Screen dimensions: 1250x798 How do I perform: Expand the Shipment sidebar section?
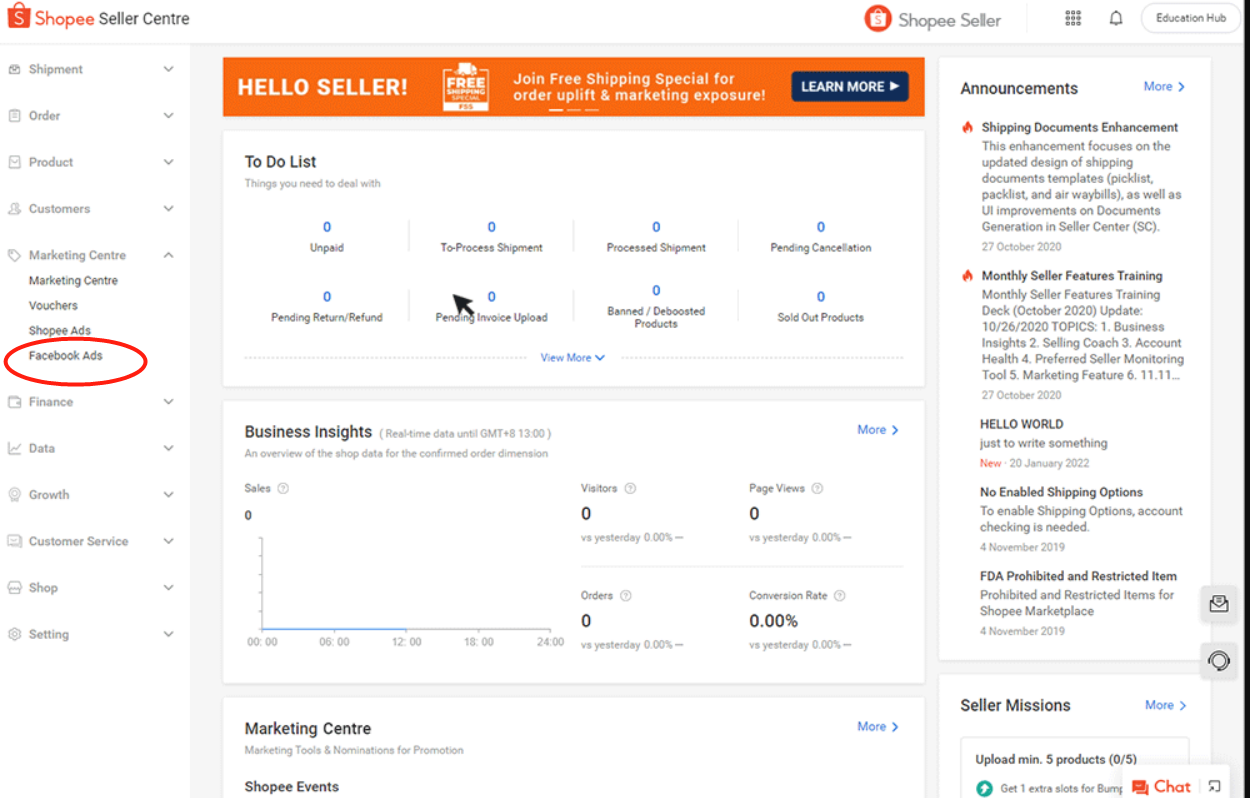pyautogui.click(x=90, y=70)
